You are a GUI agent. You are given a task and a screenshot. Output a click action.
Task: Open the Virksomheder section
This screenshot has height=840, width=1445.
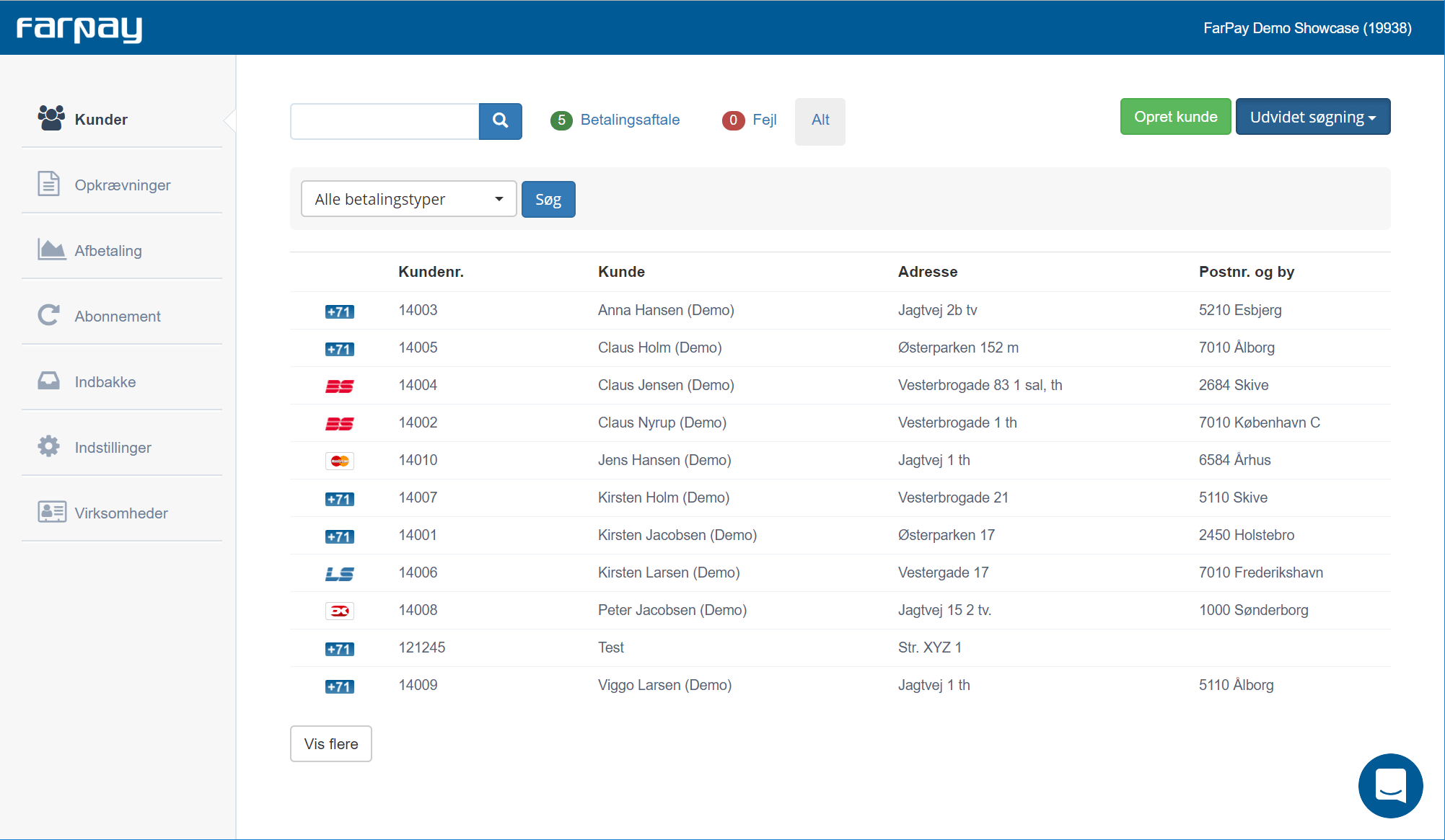tap(120, 513)
